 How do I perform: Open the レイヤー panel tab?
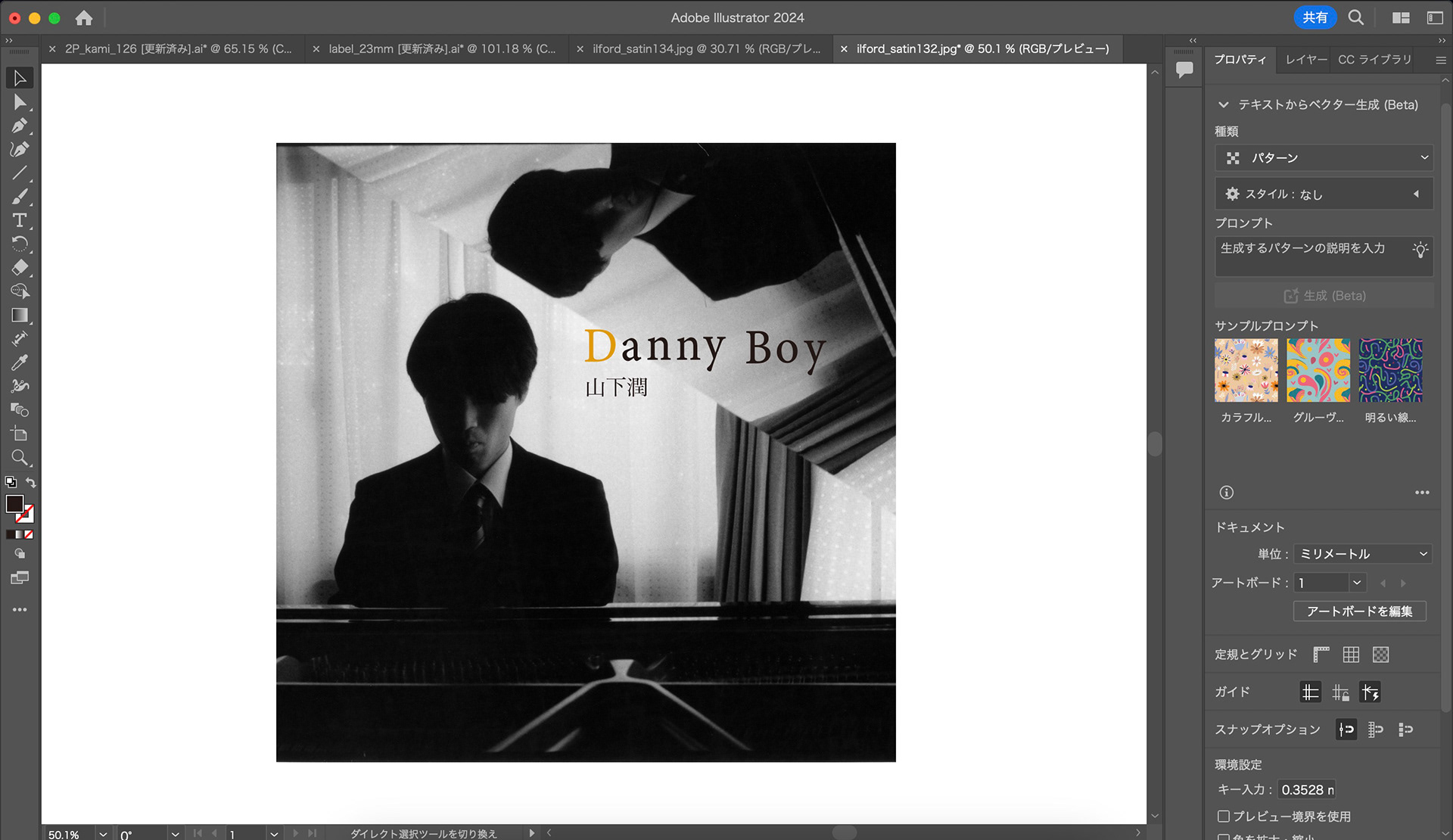[1306, 60]
